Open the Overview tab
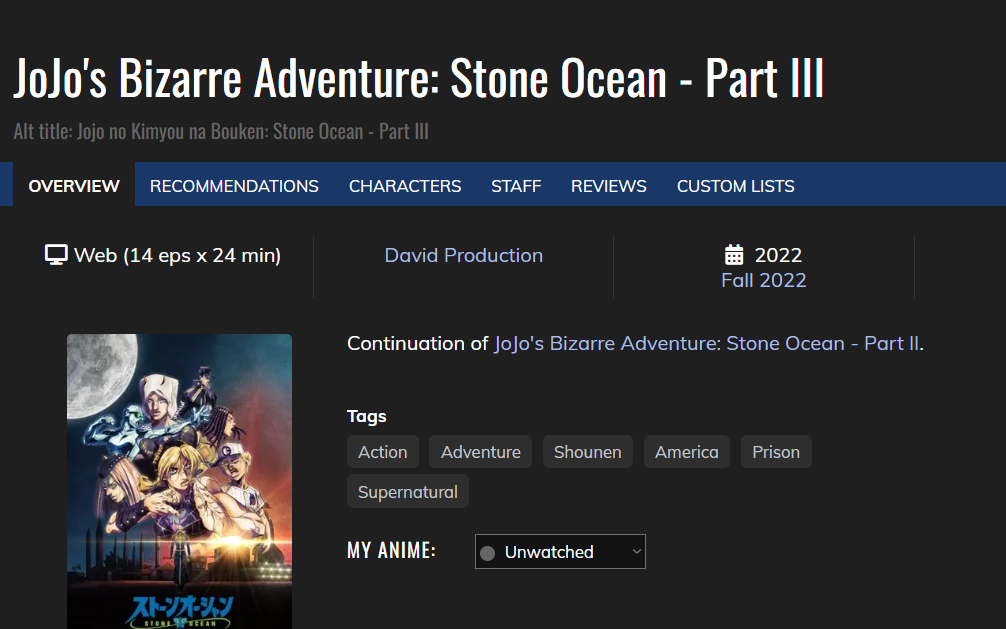This screenshot has height=629, width=1006. [x=74, y=185]
